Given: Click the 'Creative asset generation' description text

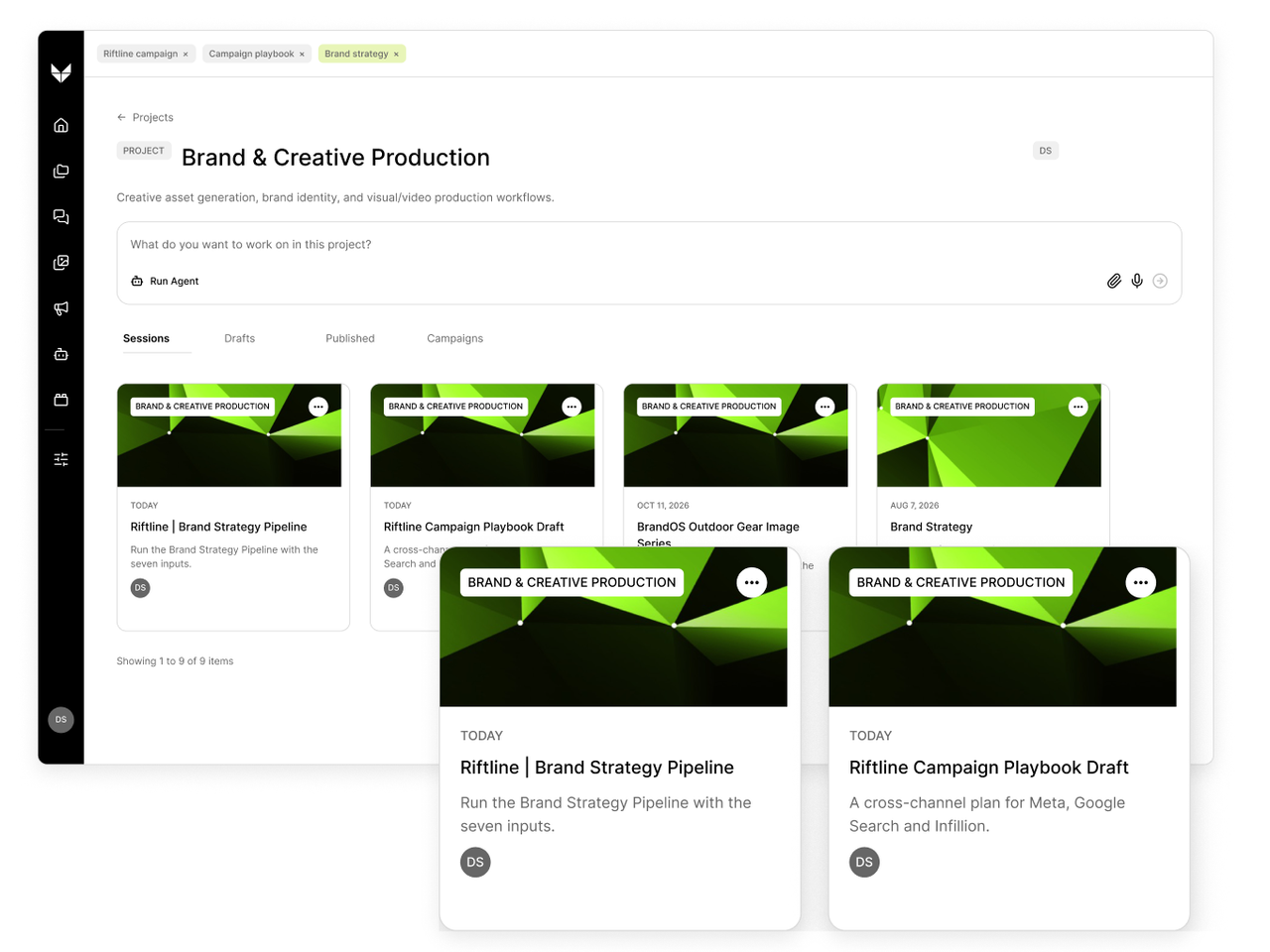Looking at the screenshot, I should pyautogui.click(x=335, y=197).
